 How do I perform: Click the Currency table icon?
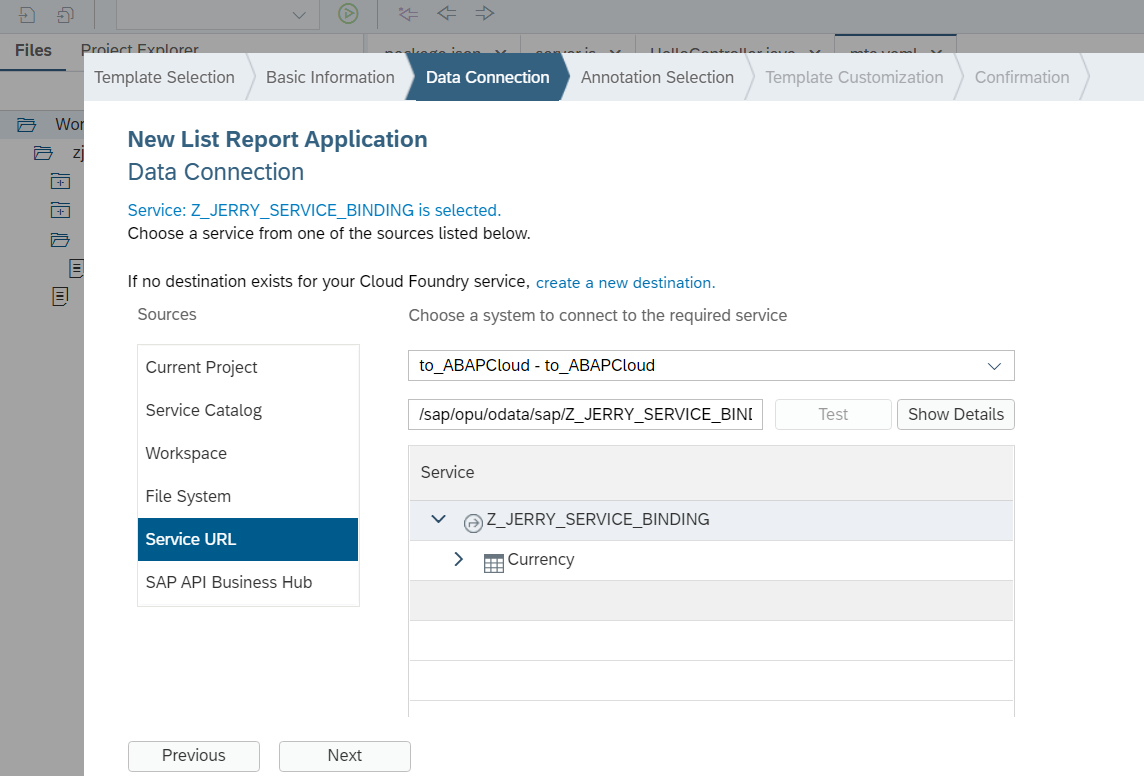click(x=494, y=563)
